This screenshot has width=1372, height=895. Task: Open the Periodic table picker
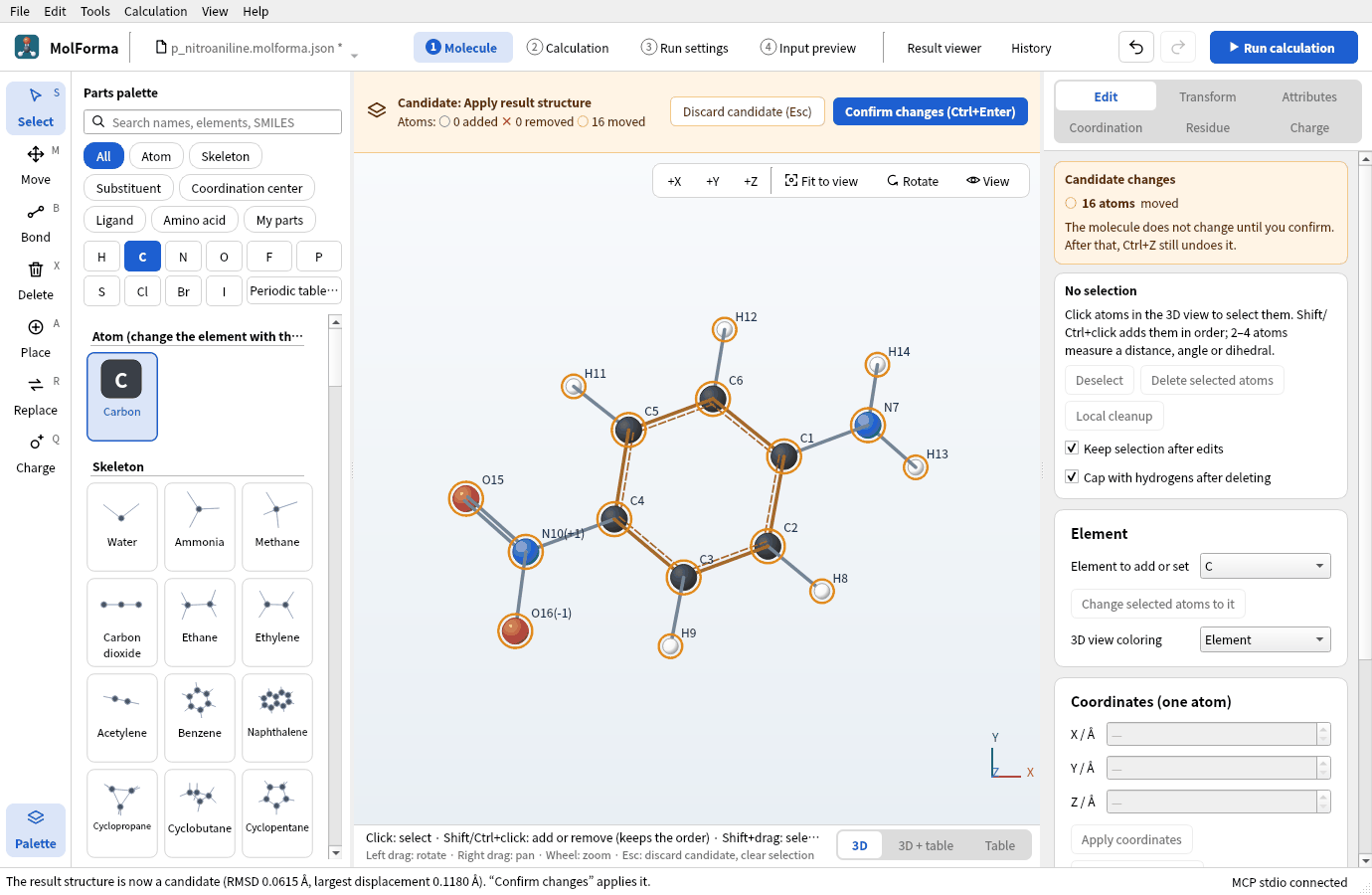point(294,290)
